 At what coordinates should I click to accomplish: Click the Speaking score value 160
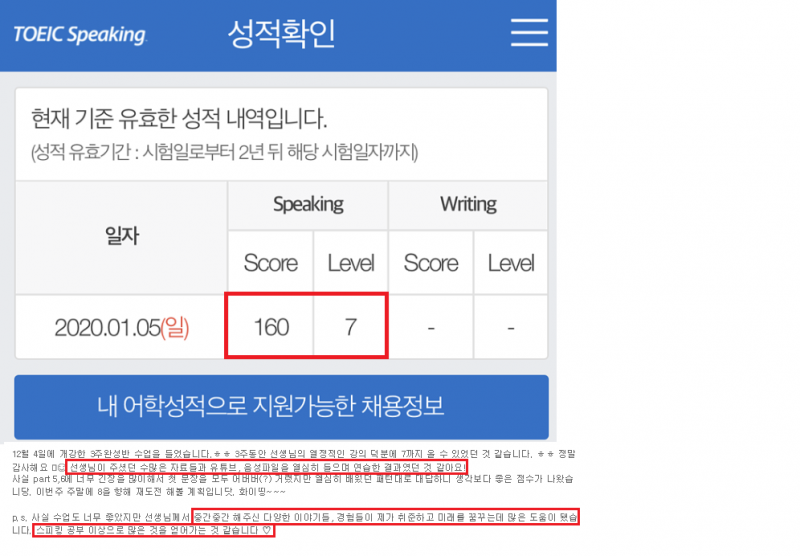point(271,327)
